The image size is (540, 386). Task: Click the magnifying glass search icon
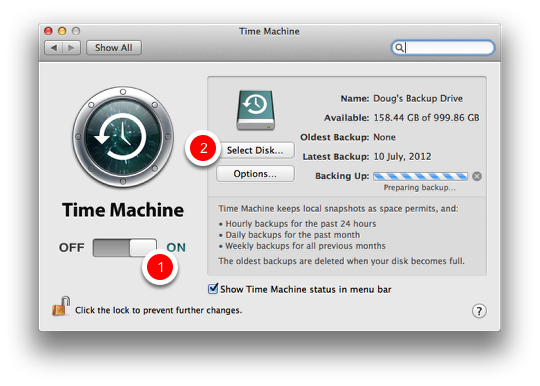(399, 48)
